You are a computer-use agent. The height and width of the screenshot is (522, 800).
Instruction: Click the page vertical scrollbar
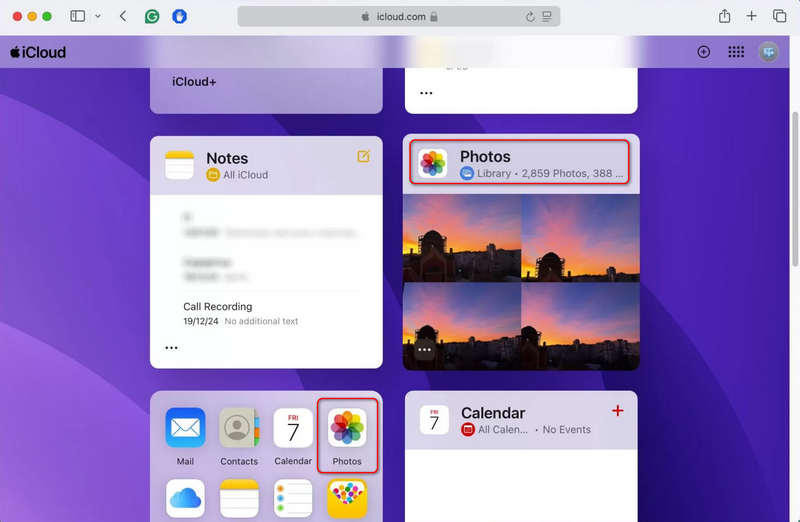(794, 189)
